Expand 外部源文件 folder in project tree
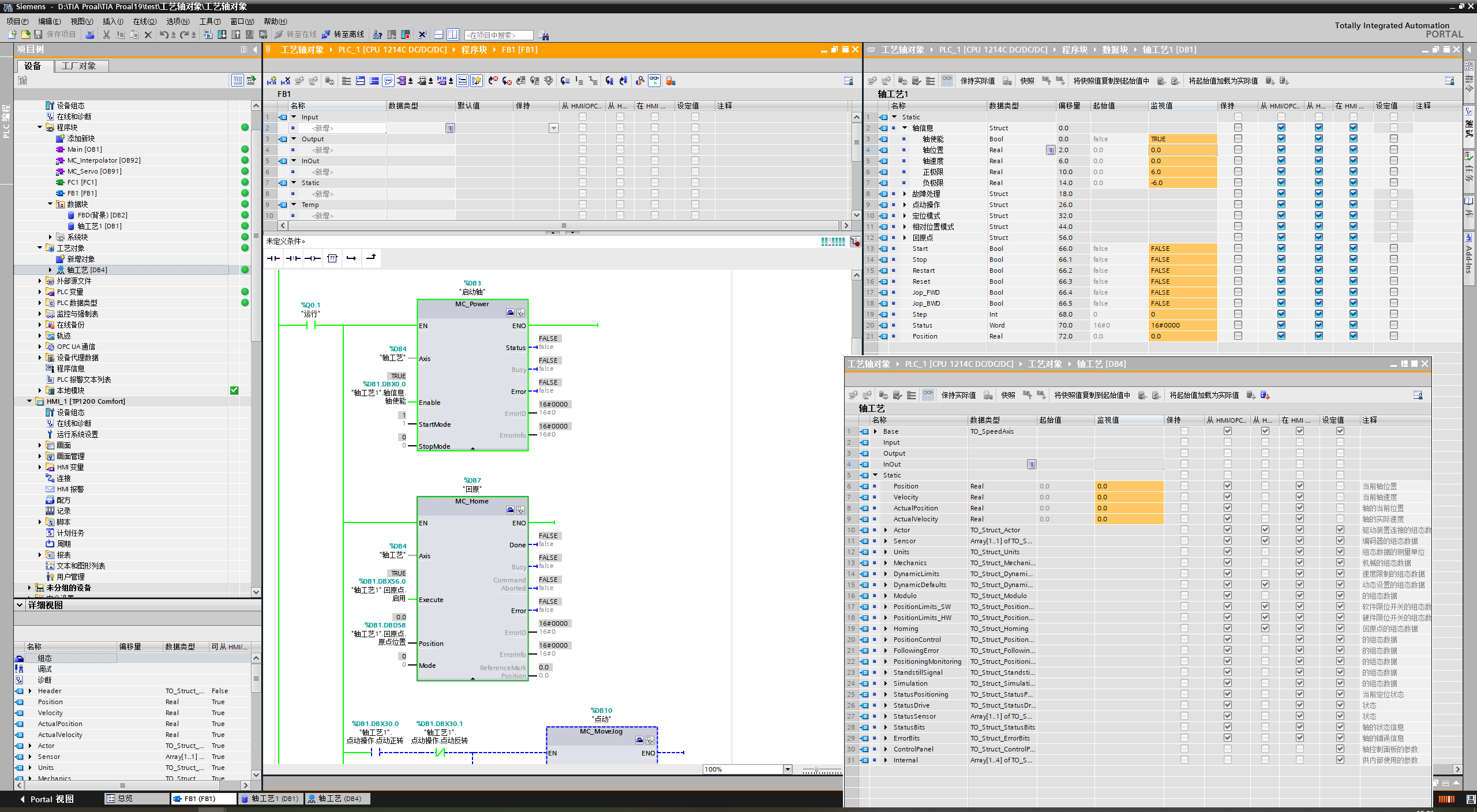This screenshot has width=1477, height=812. (40, 281)
